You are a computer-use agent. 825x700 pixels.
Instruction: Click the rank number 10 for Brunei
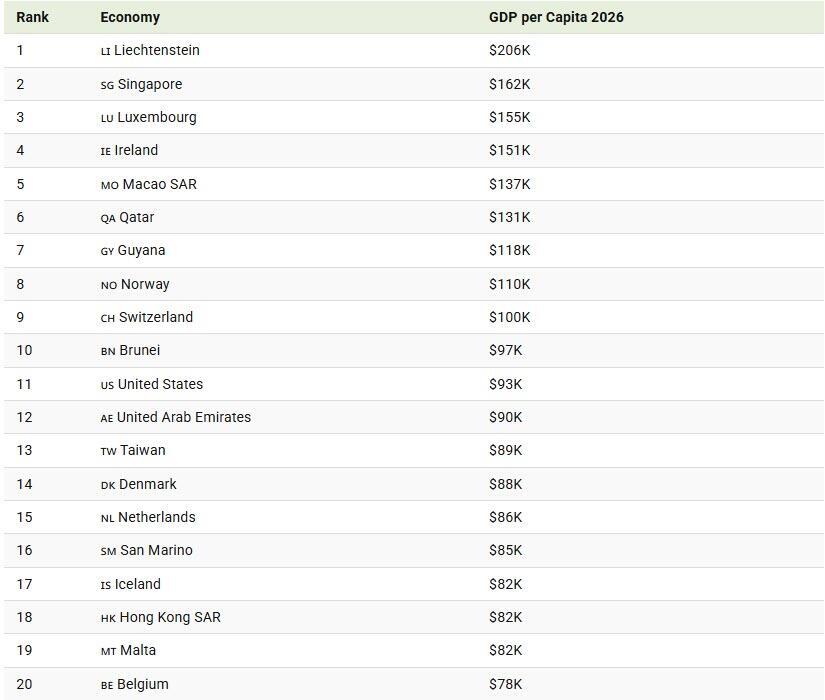[x=24, y=350]
